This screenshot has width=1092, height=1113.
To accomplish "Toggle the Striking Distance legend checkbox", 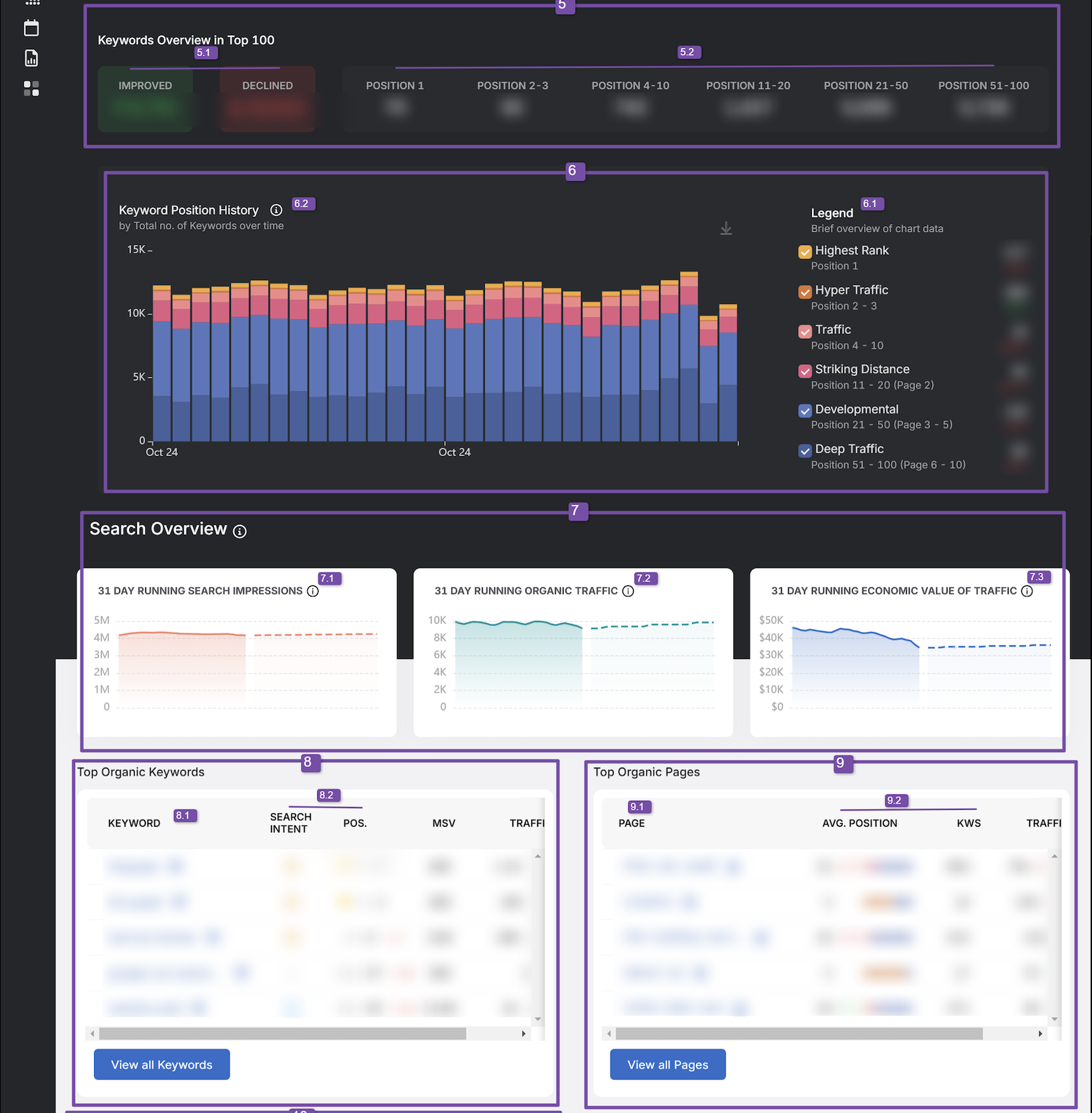I will click(805, 371).
